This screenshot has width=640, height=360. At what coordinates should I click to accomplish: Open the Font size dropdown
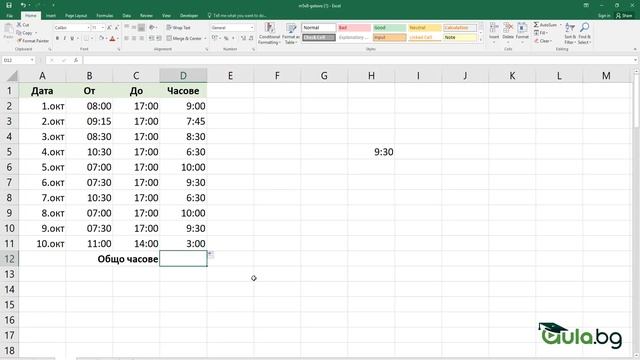pos(103,28)
